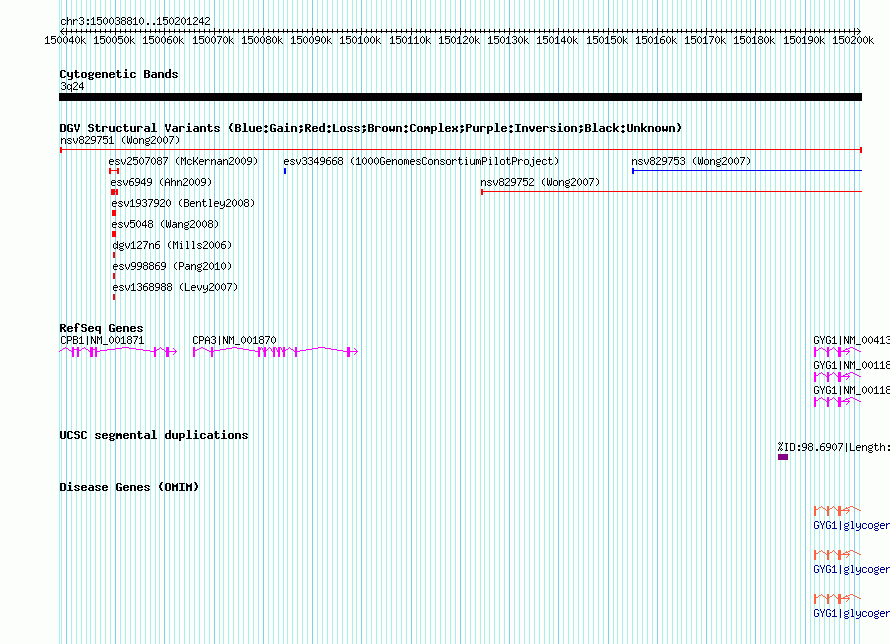Open variant nsv829753 (Wong2007) label
890x644 pixels.
tap(691, 161)
